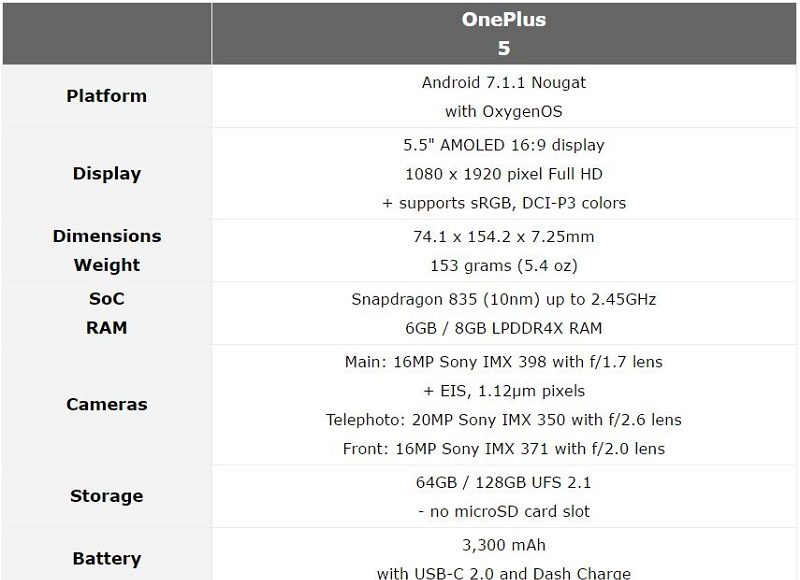This screenshot has width=800, height=580.
Task: Select the Platform row label
Action: pos(106,96)
